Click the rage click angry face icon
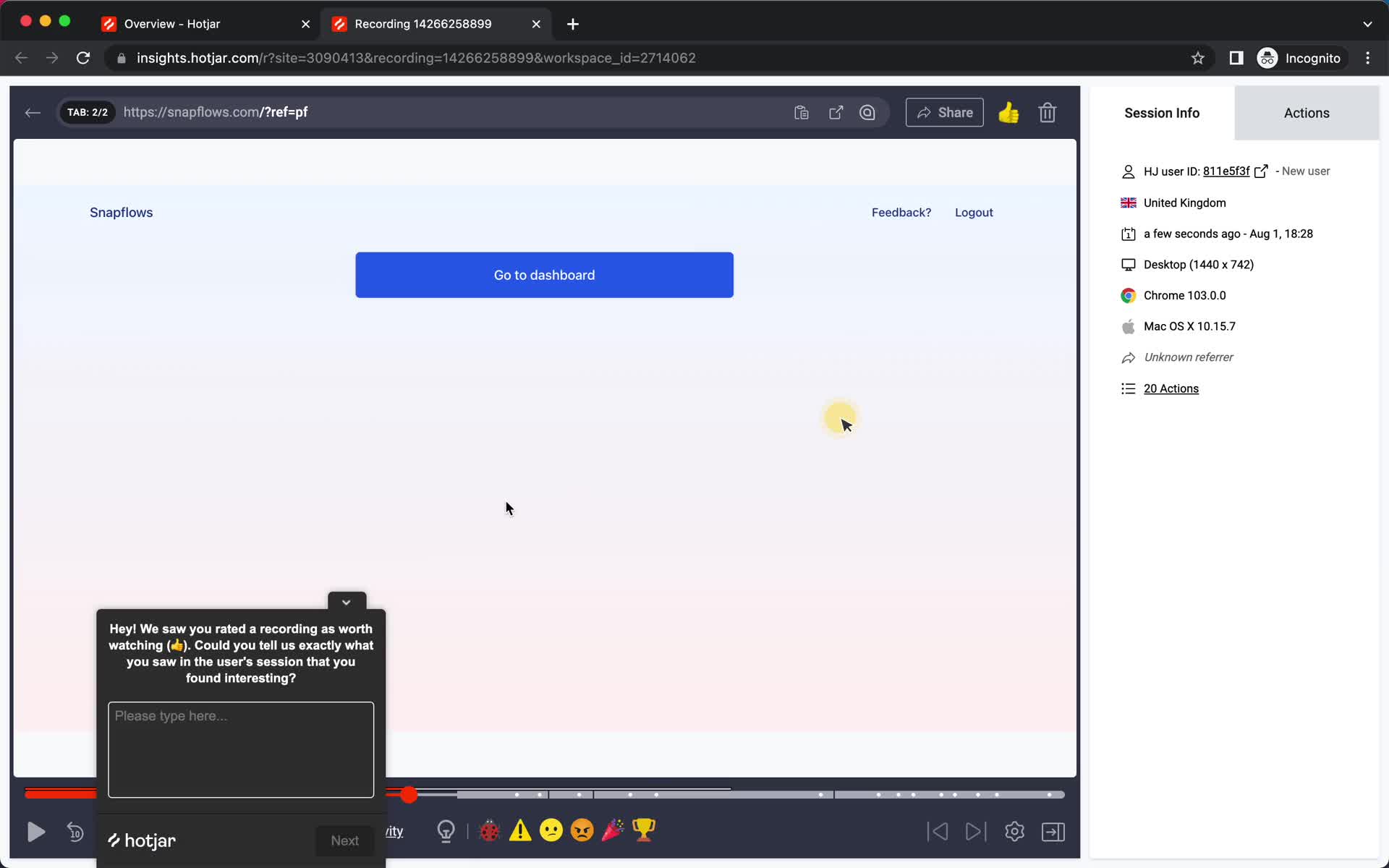Viewport: 1389px width, 868px height. tap(582, 830)
